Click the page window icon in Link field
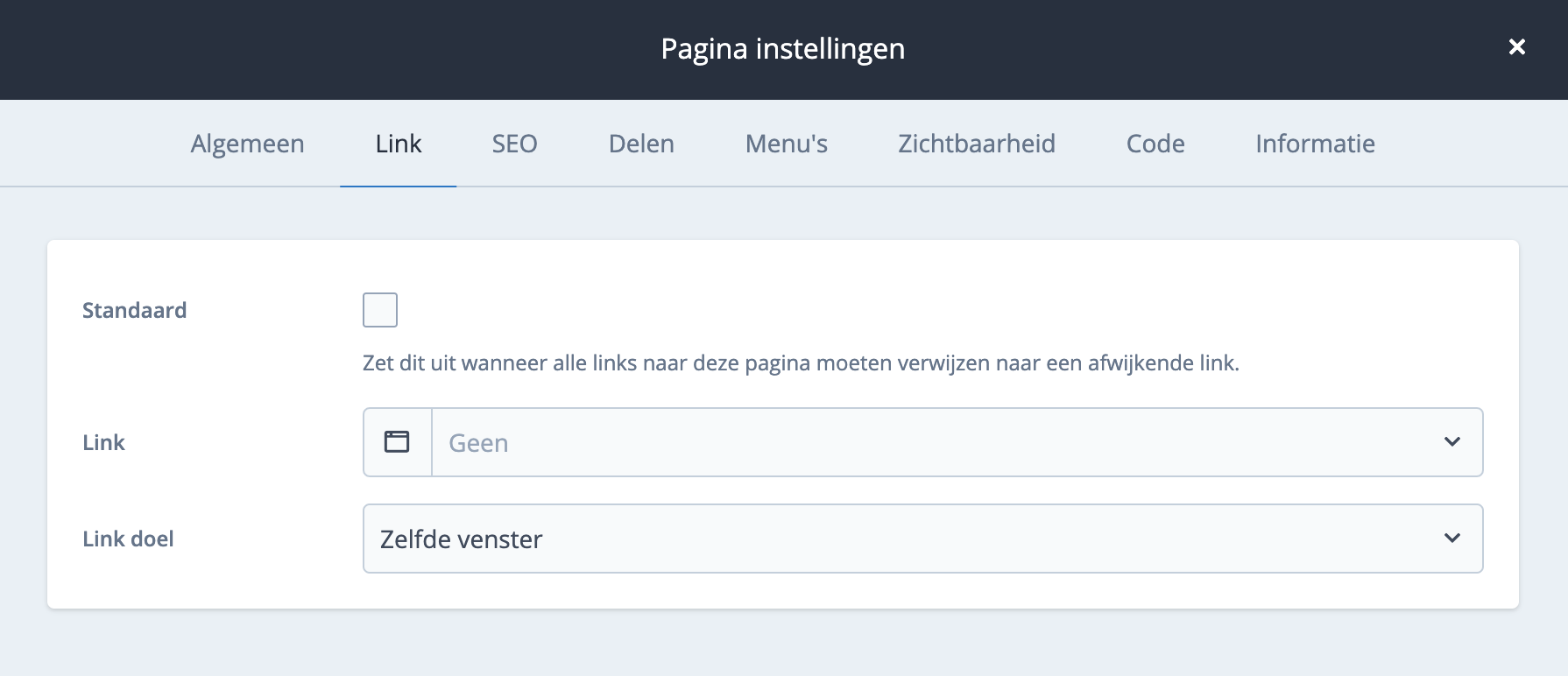This screenshot has width=1568, height=676. pos(397,442)
